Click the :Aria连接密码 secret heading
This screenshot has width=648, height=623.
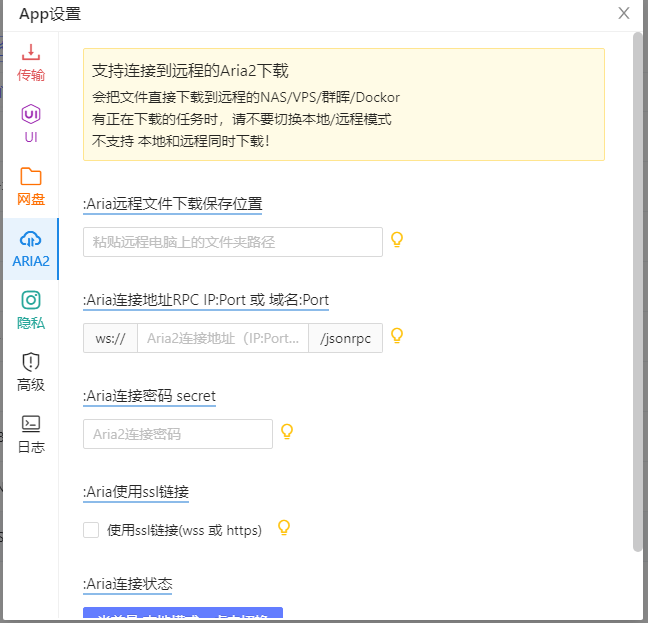[x=149, y=396]
